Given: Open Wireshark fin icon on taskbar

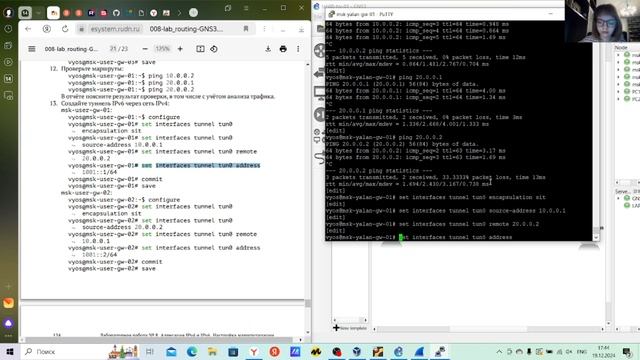Looking at the screenshot, I should pos(419,351).
